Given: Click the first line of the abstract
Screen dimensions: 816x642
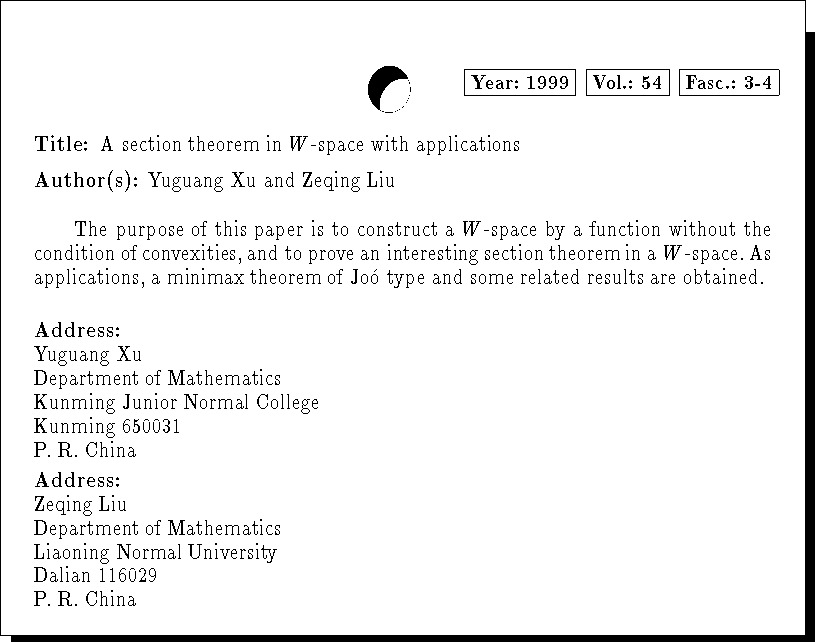Looking at the screenshot, I should tap(422, 230).
